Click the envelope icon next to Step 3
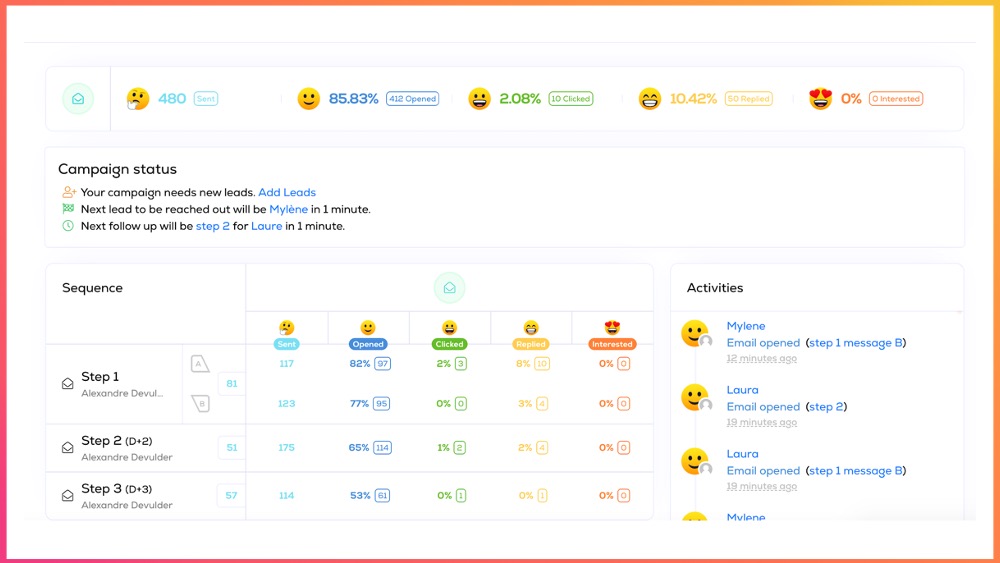This screenshot has height=563, width=1000. point(68,495)
